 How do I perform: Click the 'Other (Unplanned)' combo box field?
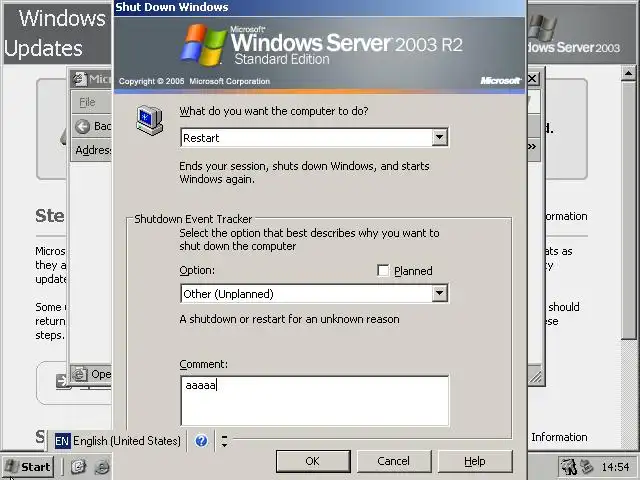click(x=314, y=293)
